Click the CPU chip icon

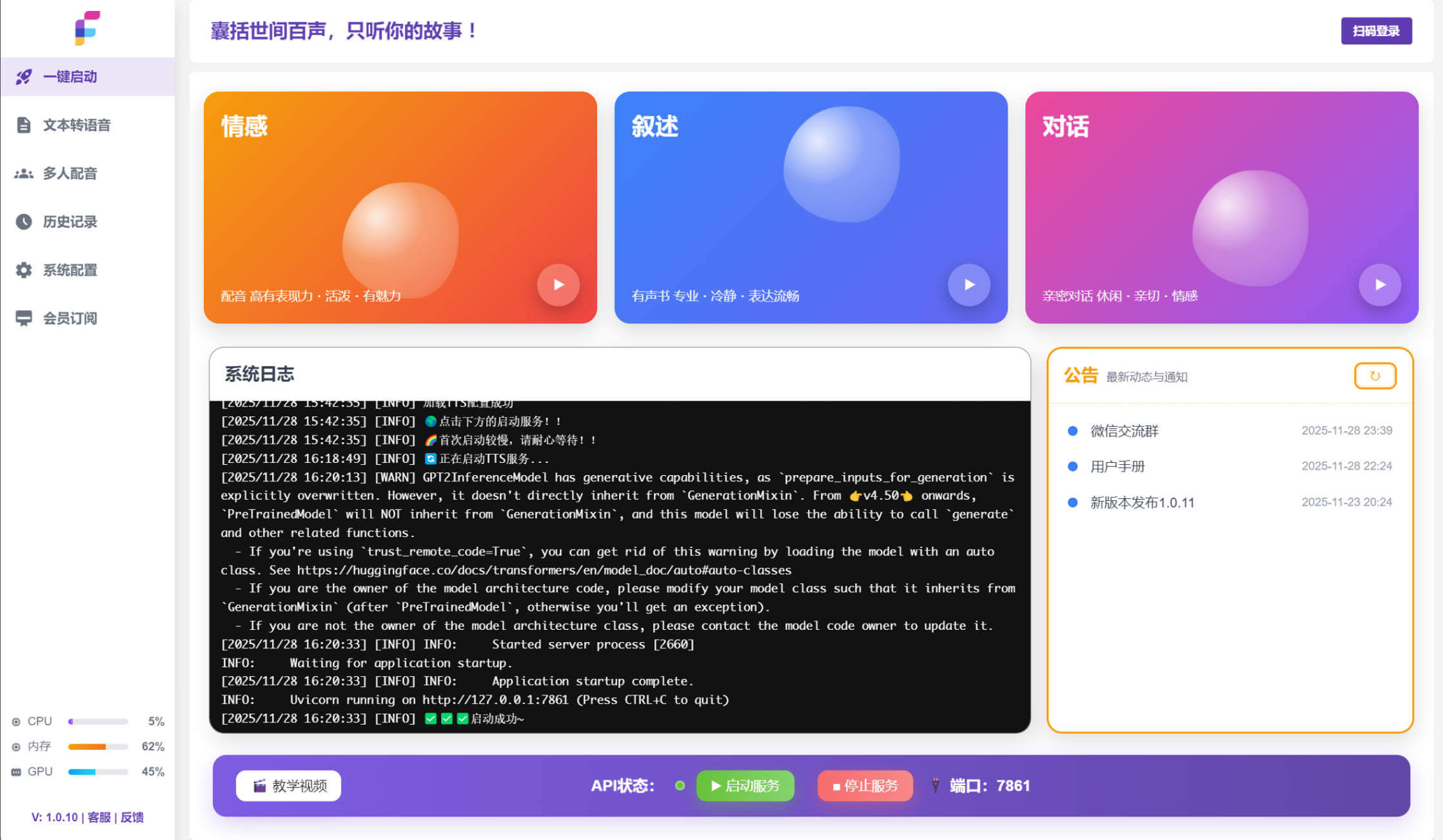(16, 721)
